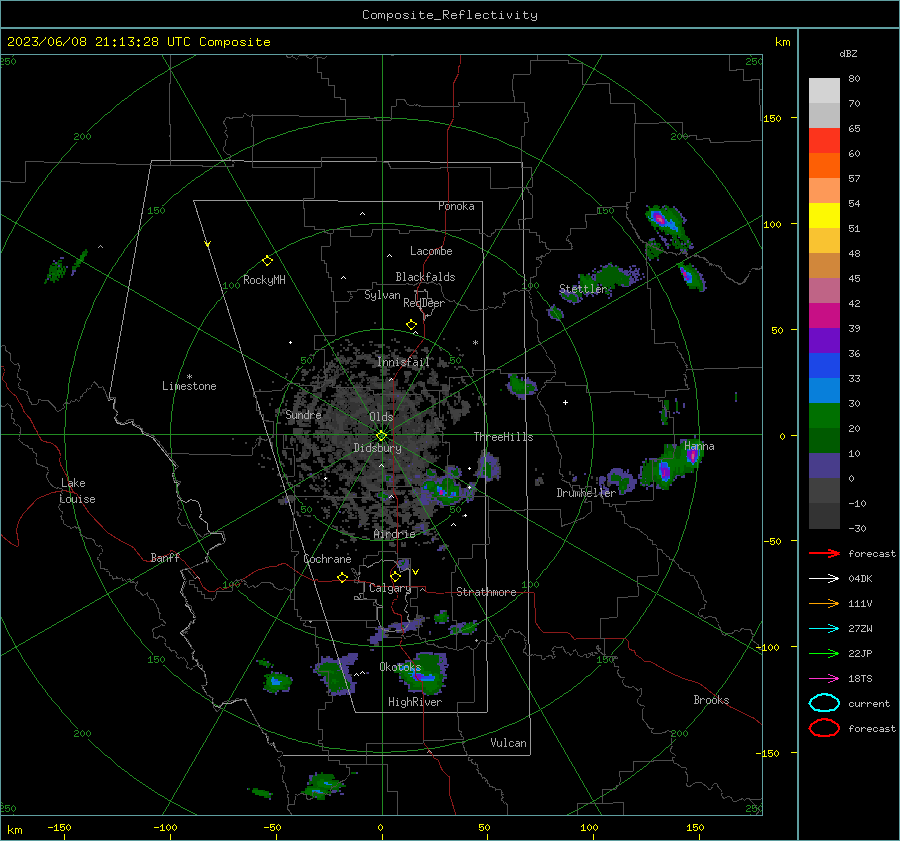The height and width of the screenshot is (841, 900).
Task: Click the RockyMH label
Action: (264, 280)
